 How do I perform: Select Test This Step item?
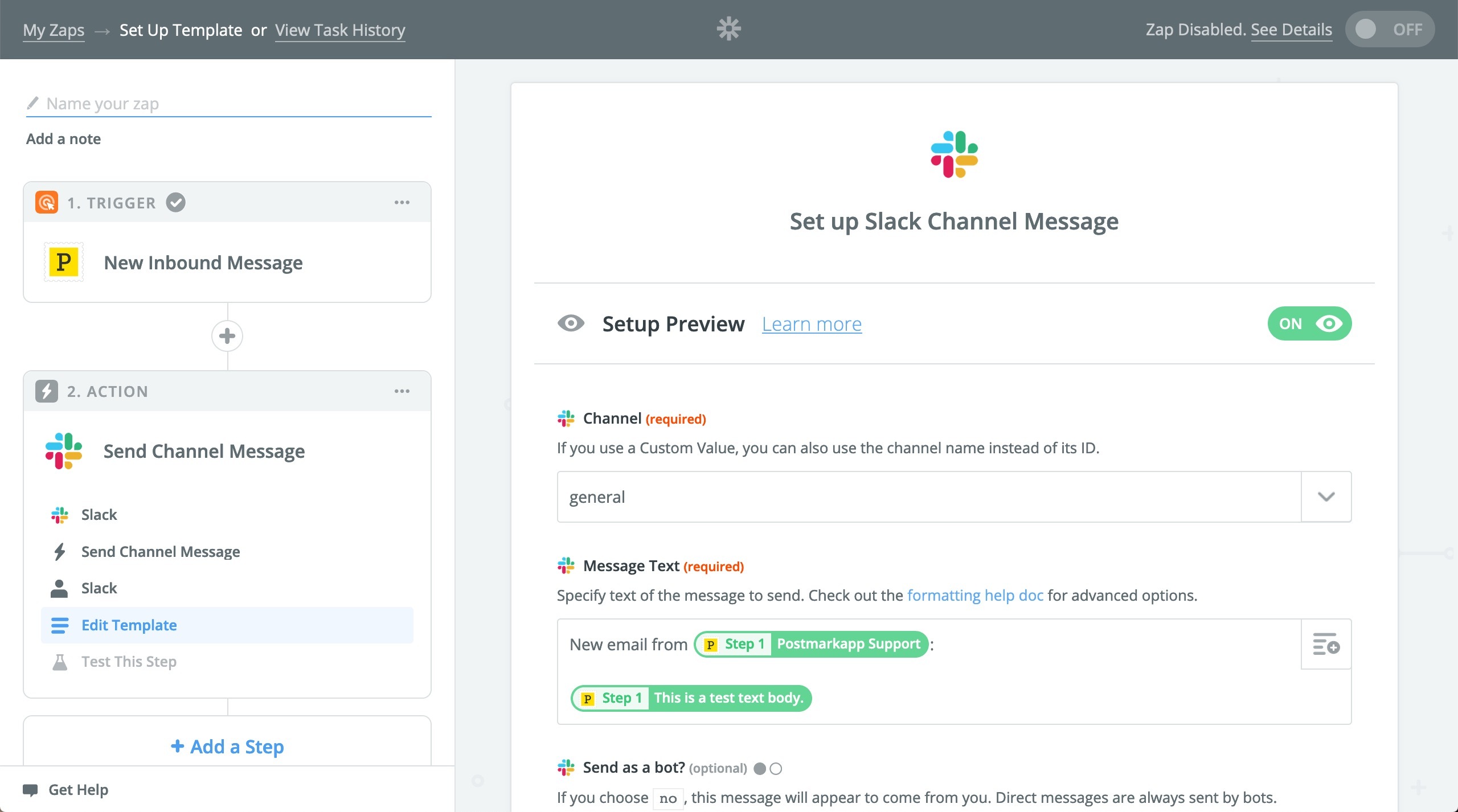coord(129,662)
